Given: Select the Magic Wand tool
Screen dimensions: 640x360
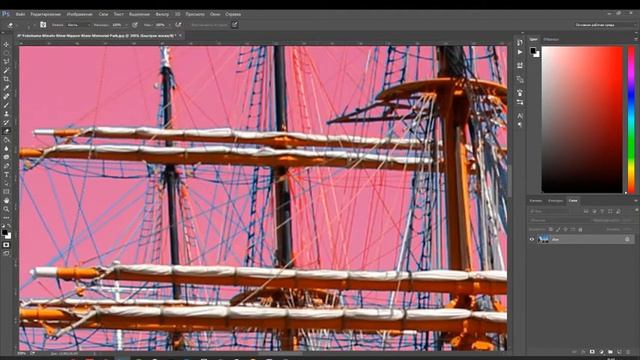Looking at the screenshot, I should tap(6, 71).
